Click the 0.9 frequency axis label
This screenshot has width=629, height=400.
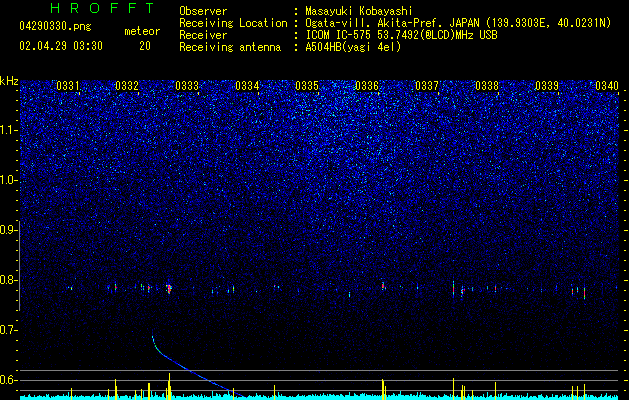(x=8, y=230)
